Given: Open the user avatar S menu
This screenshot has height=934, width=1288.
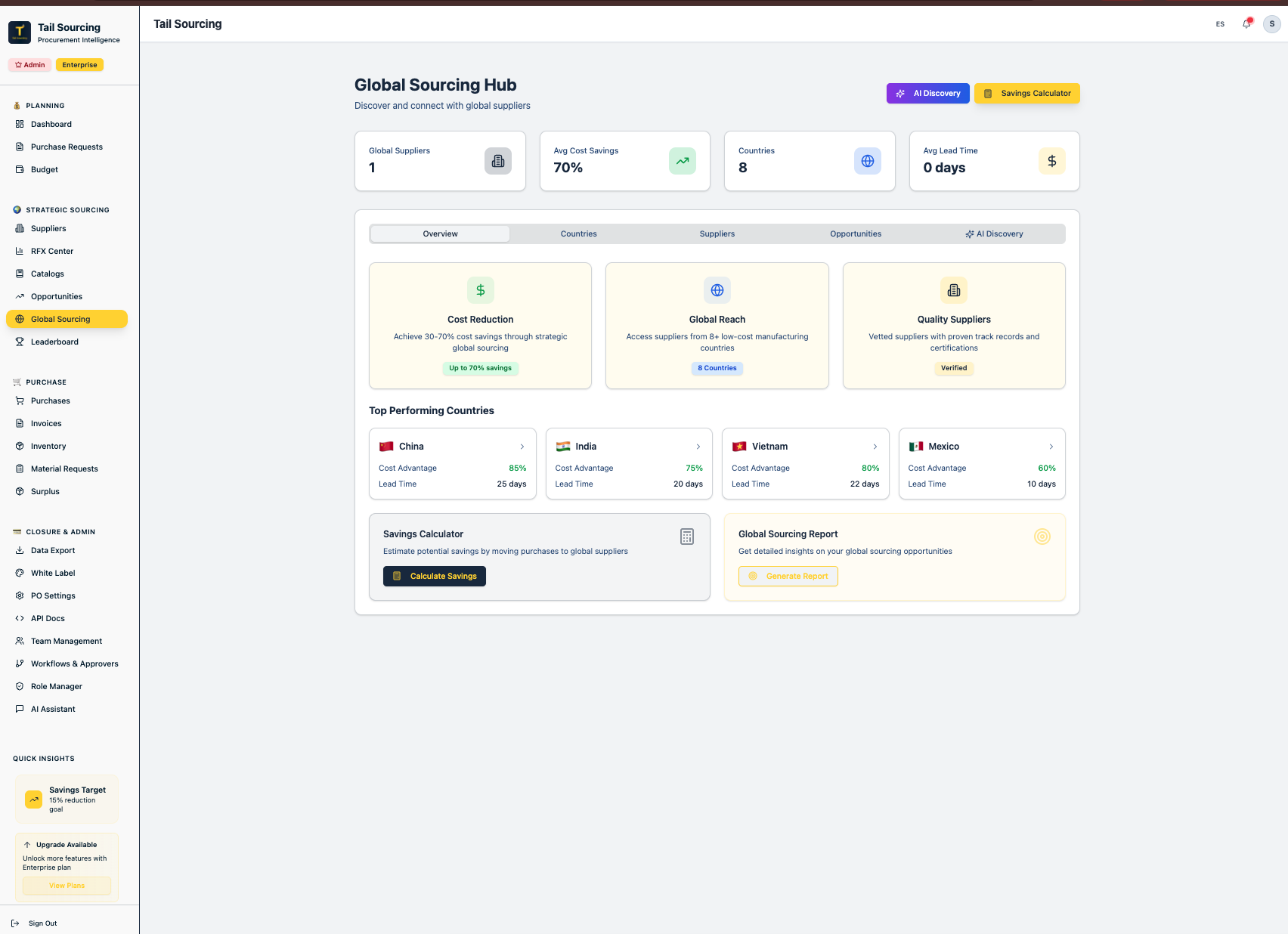Looking at the screenshot, I should [1272, 24].
